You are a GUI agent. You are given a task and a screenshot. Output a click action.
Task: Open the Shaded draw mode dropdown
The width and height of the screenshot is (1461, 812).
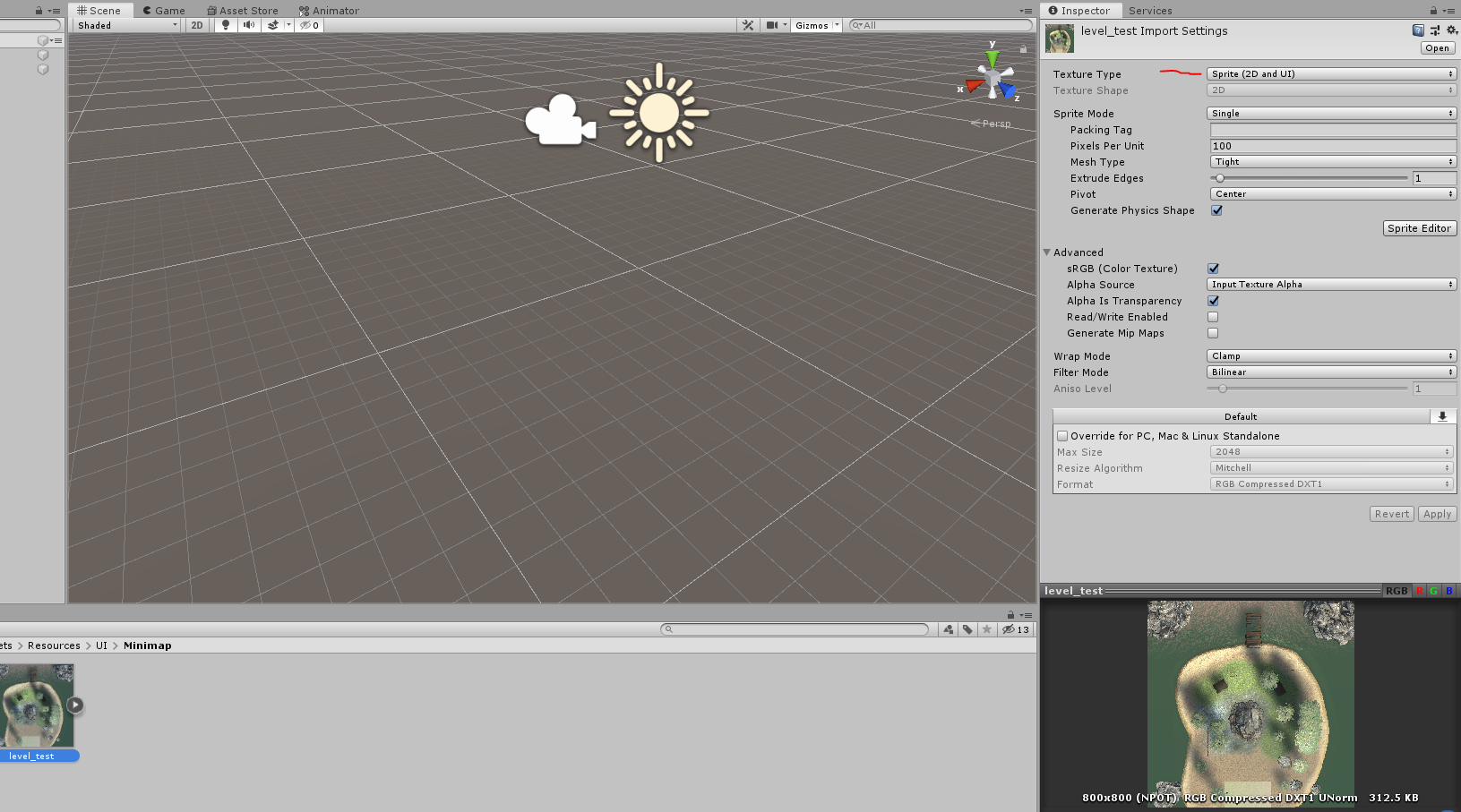[x=127, y=25]
